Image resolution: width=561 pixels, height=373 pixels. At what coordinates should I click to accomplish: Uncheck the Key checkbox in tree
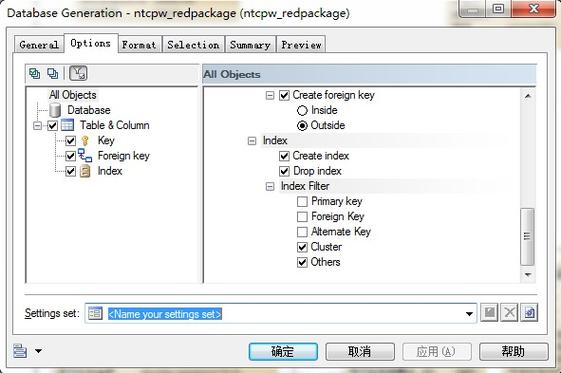pos(70,141)
